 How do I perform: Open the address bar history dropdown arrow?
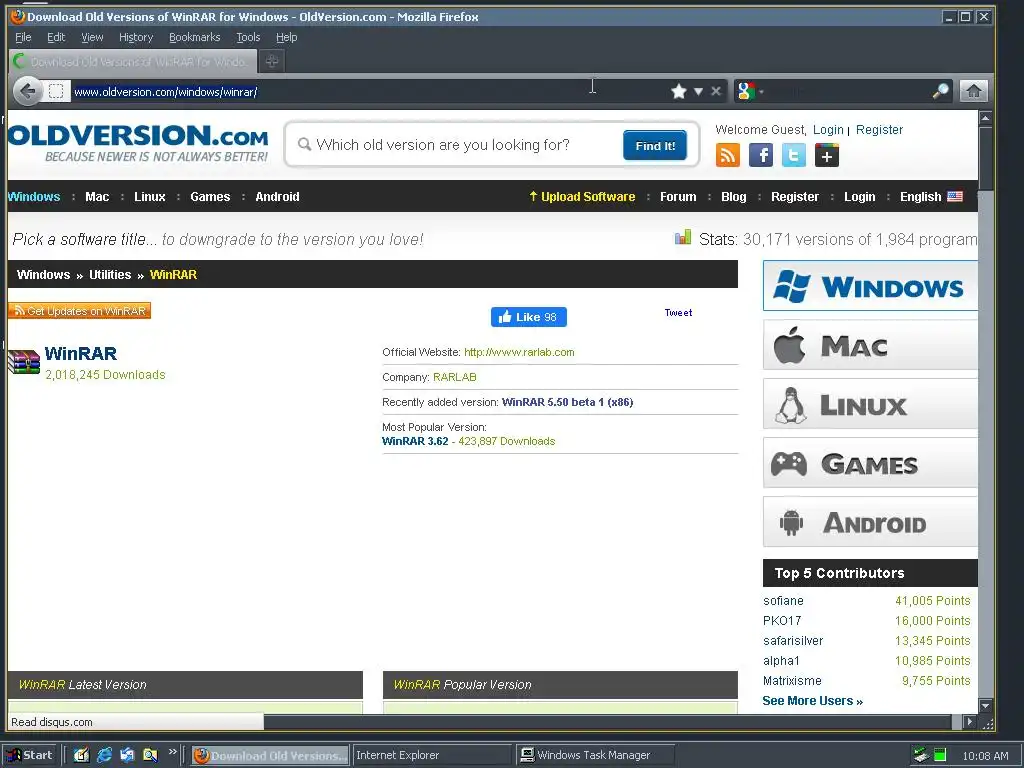pos(698,91)
